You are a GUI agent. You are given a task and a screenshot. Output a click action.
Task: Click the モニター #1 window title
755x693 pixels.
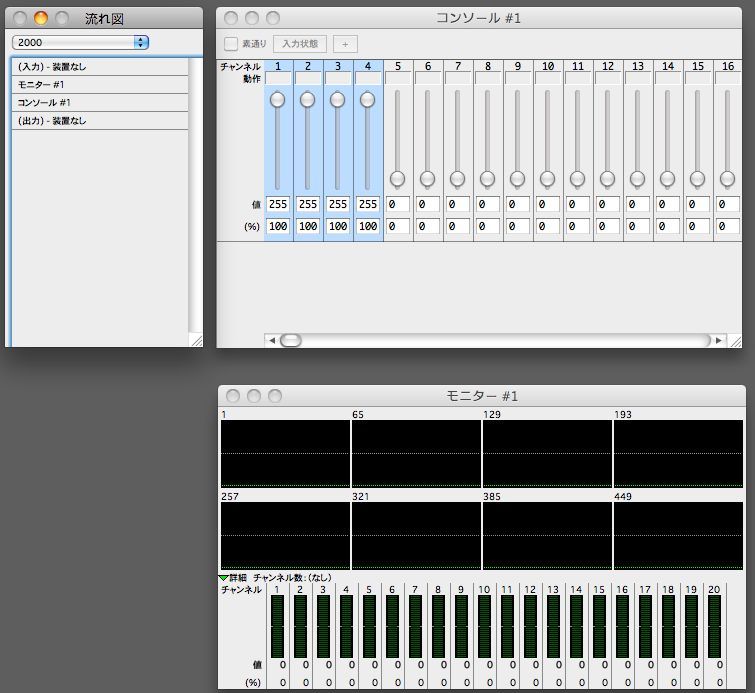click(482, 396)
